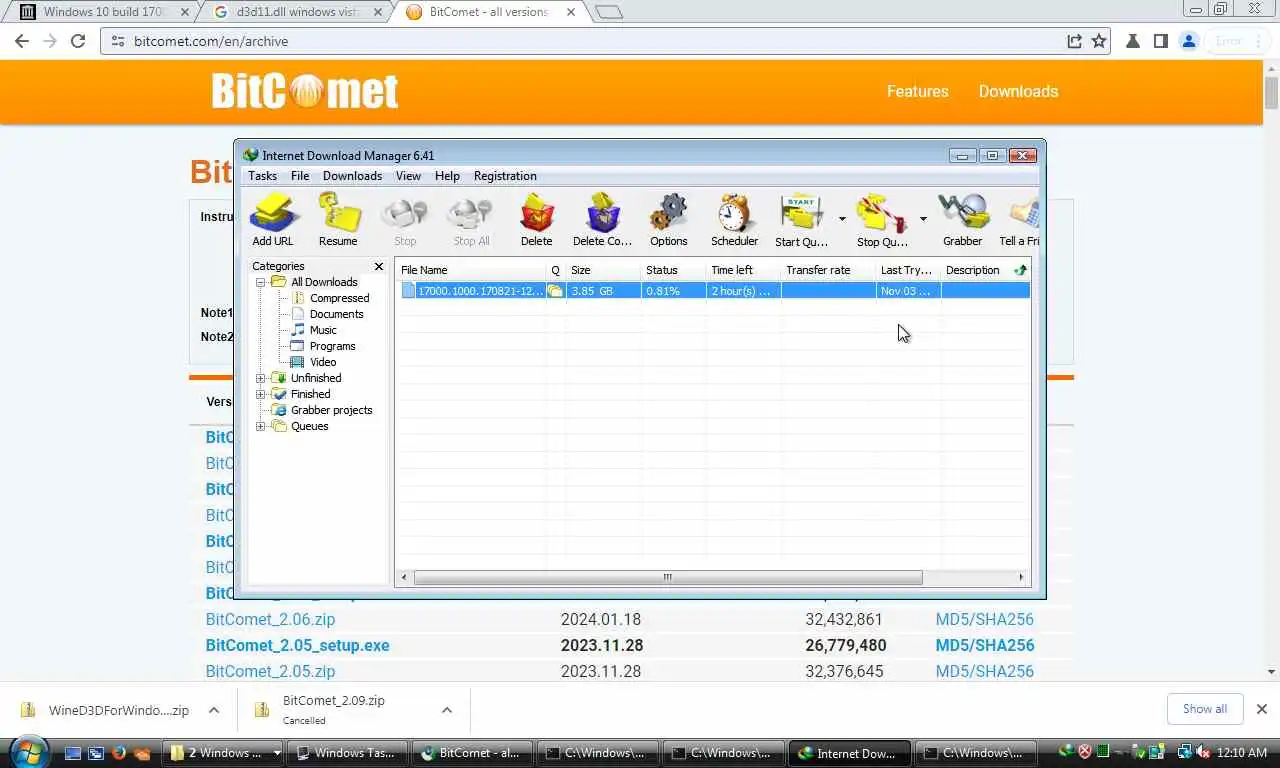Click Add URL toolbar icon in IDM
1280x768 pixels.
(x=272, y=219)
